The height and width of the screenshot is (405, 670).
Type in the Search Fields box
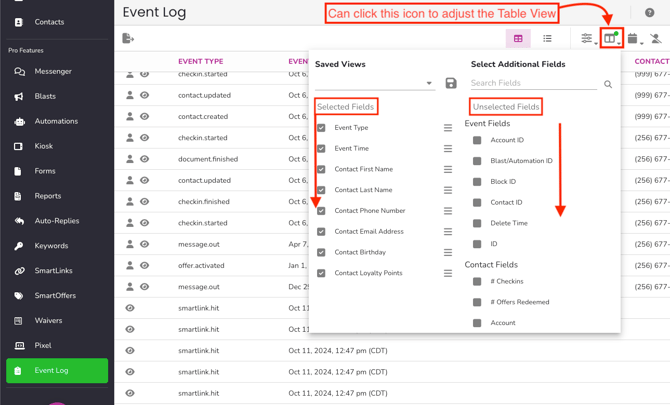click(x=535, y=84)
